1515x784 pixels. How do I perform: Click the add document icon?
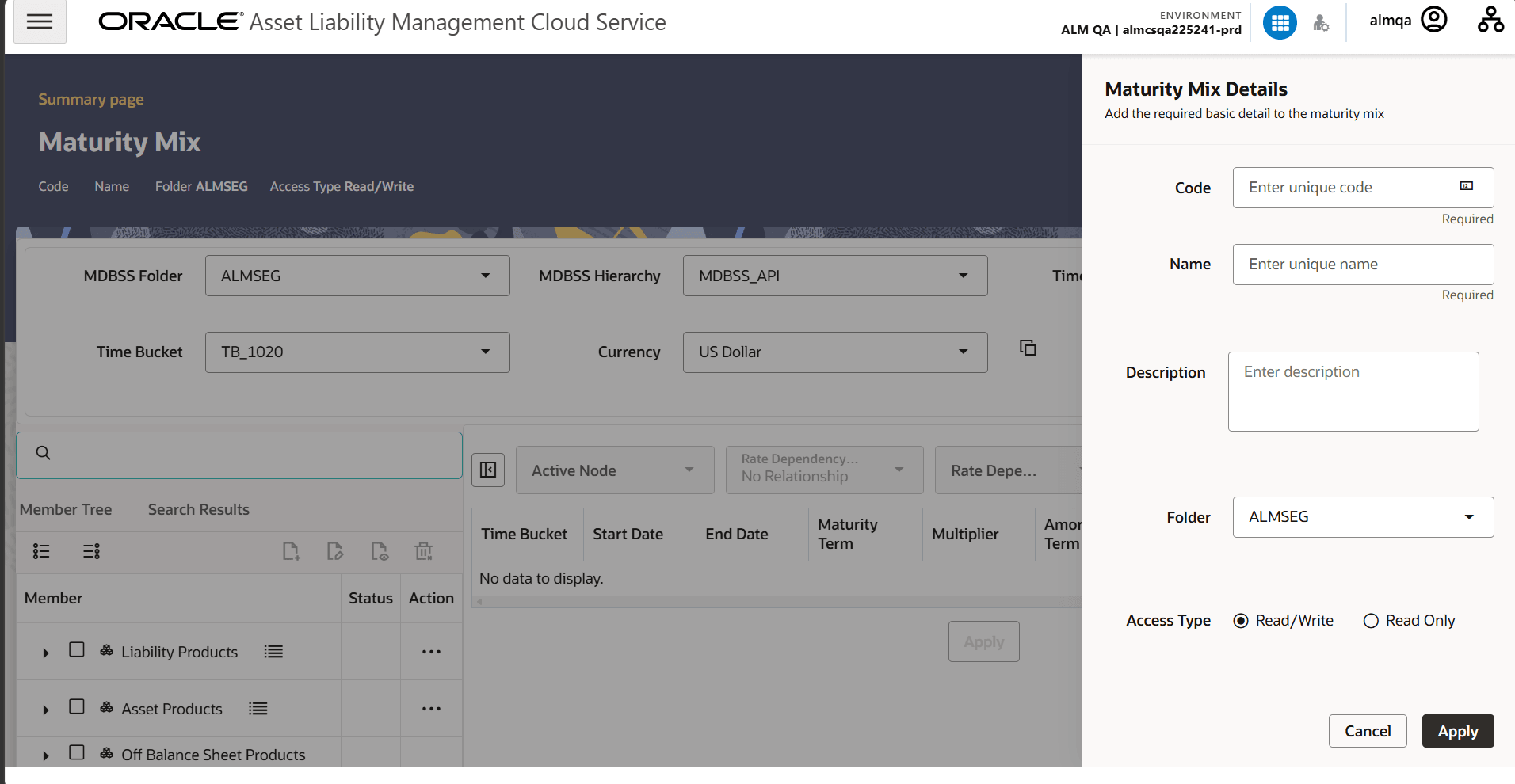[292, 551]
